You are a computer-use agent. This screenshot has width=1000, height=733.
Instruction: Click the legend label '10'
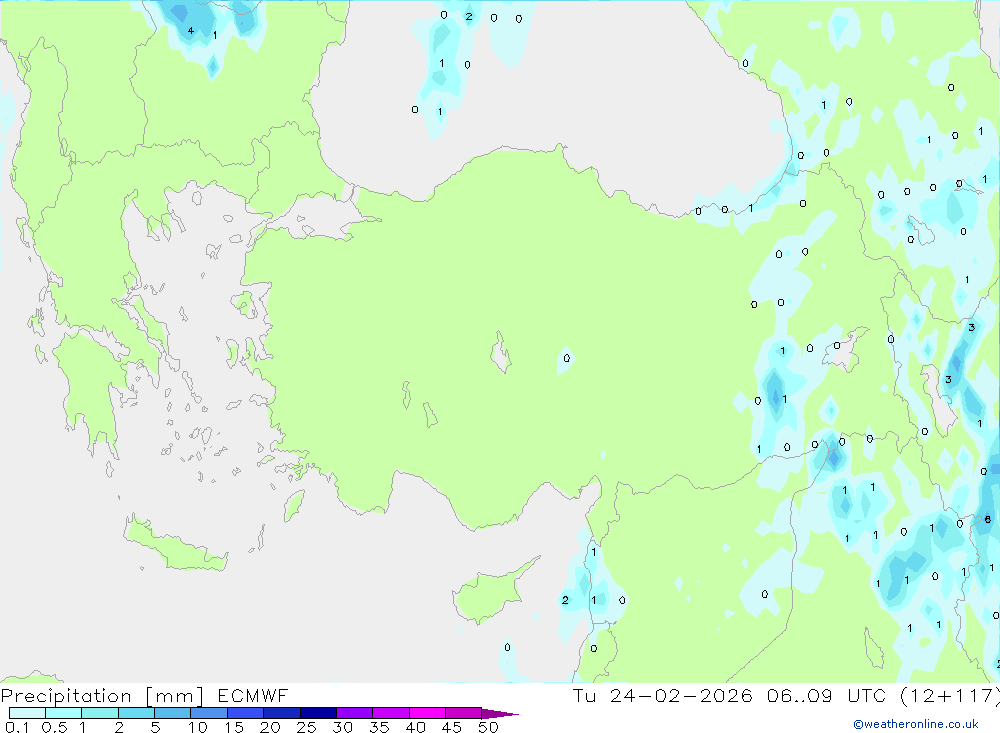(x=198, y=727)
